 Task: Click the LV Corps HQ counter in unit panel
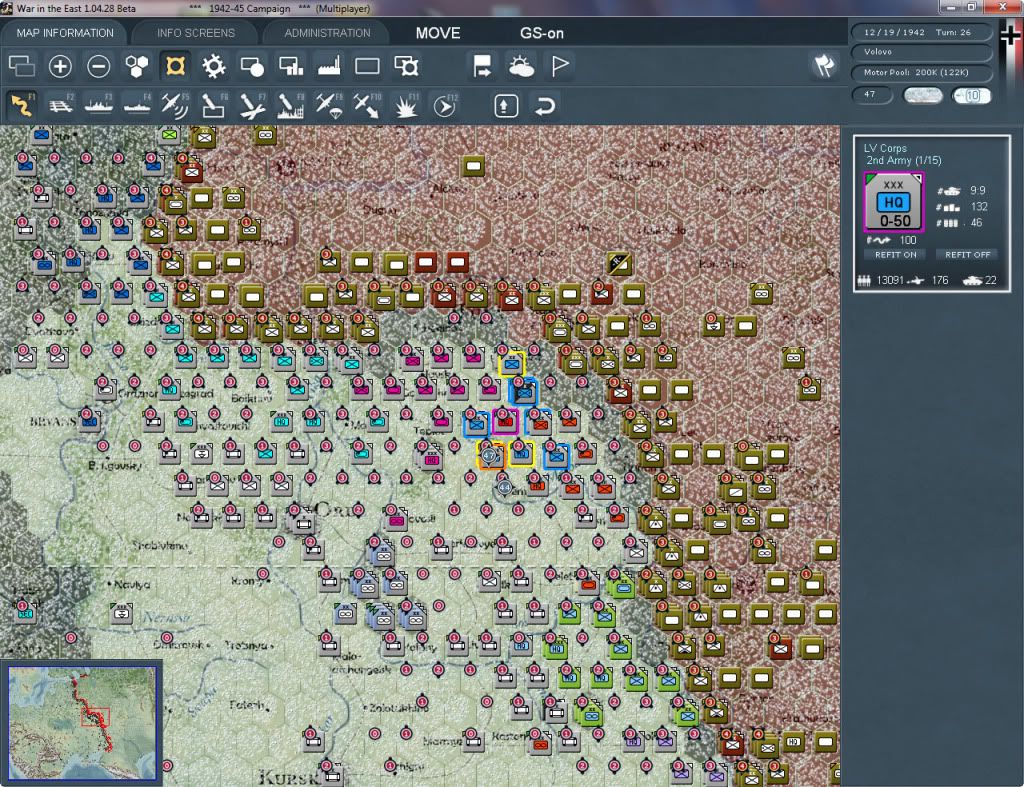click(x=893, y=202)
